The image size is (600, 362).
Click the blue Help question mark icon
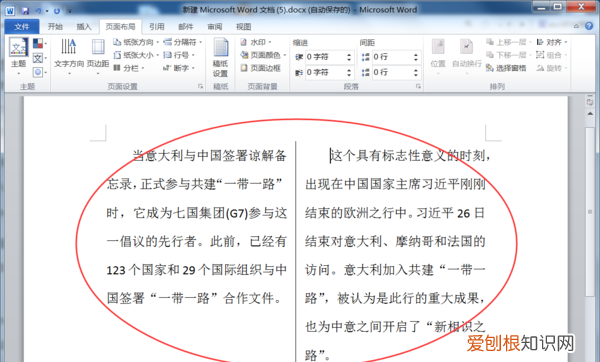(x=589, y=26)
